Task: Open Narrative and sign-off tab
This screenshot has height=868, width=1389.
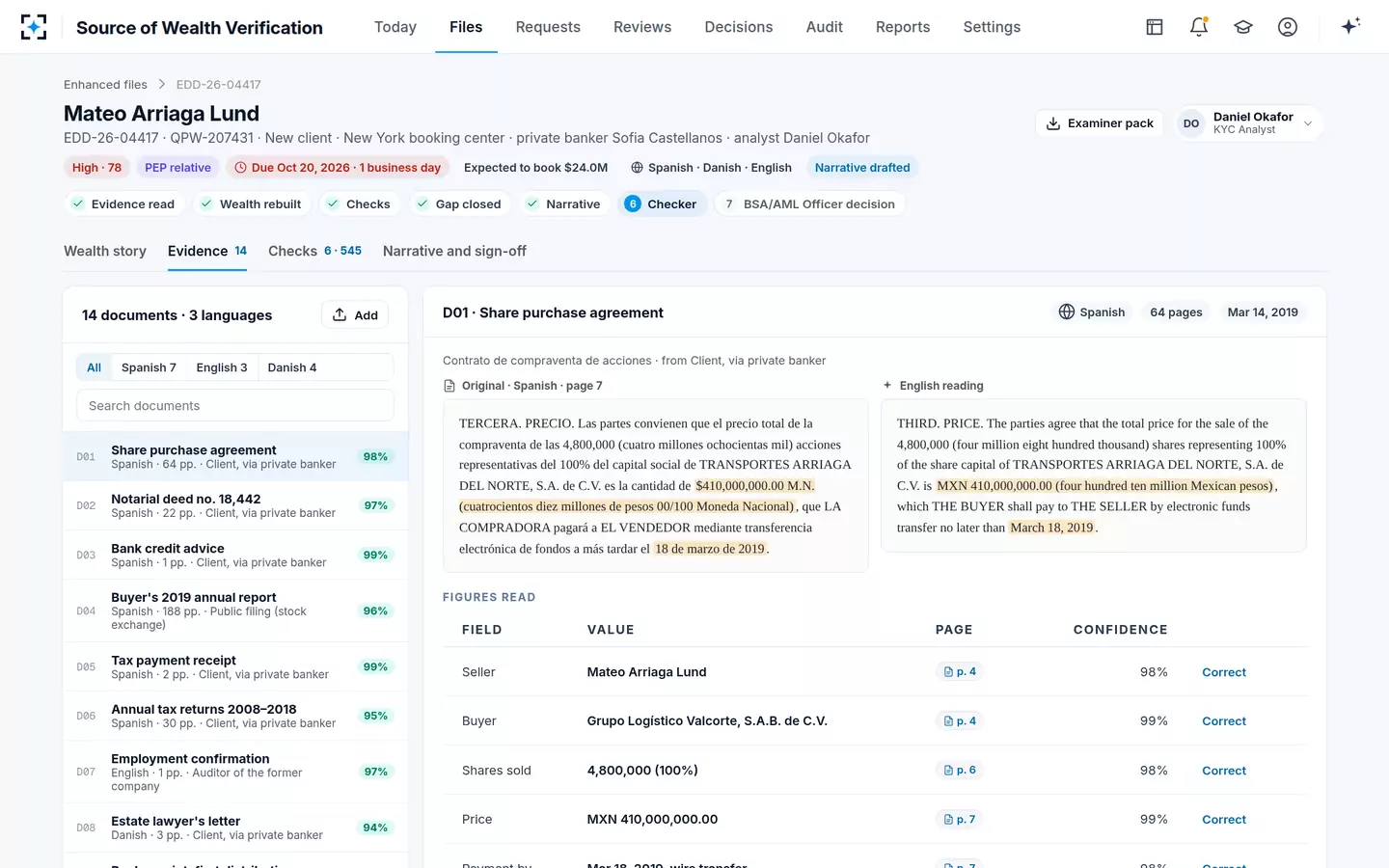Action: 454,251
